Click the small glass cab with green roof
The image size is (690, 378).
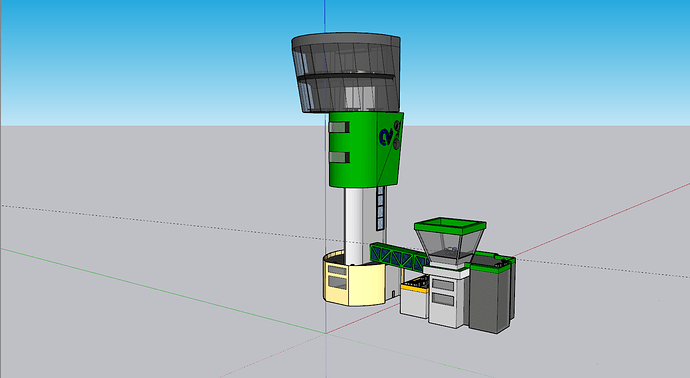pyautogui.click(x=450, y=241)
